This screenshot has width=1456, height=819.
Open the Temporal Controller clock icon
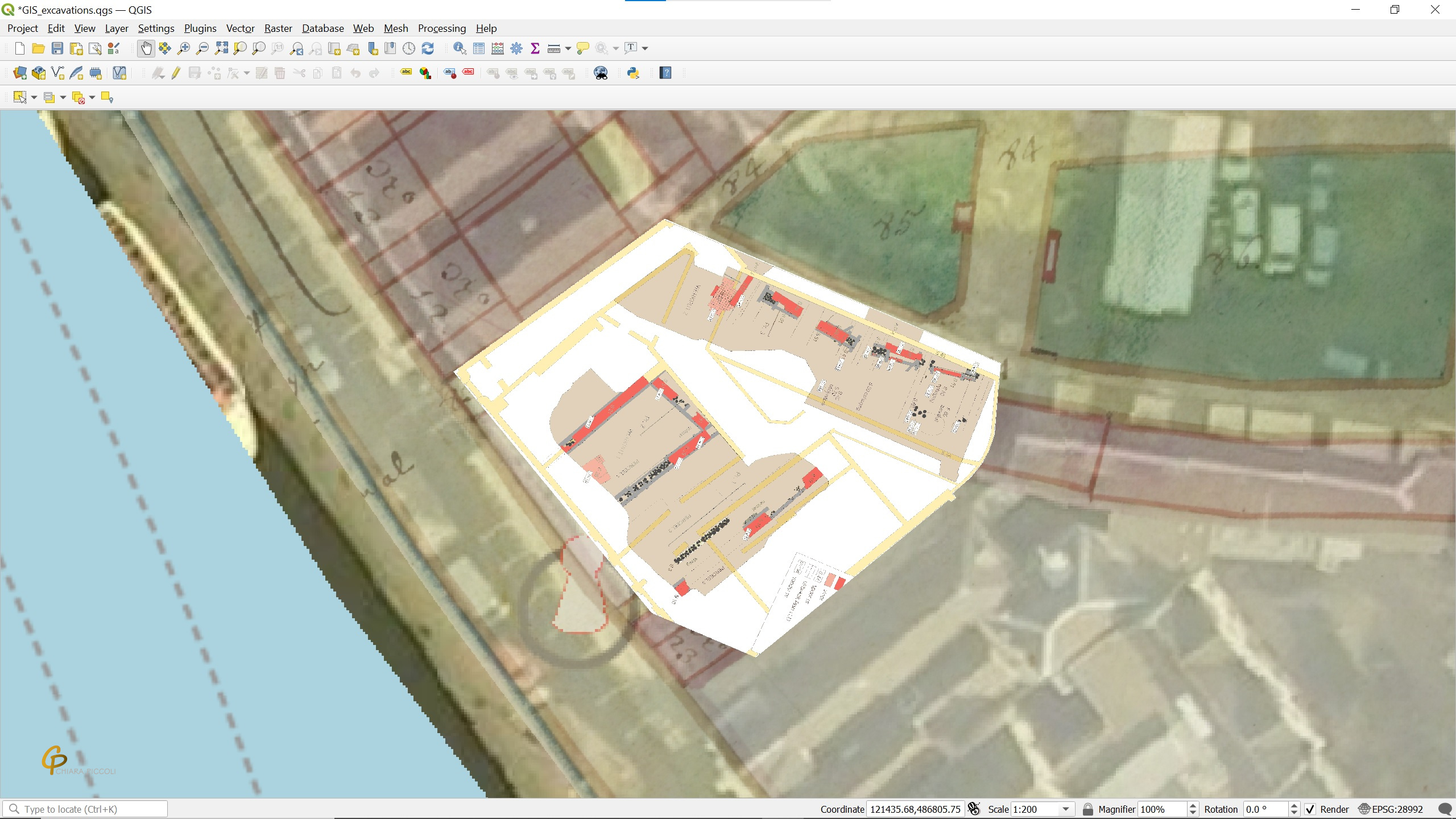point(409,48)
